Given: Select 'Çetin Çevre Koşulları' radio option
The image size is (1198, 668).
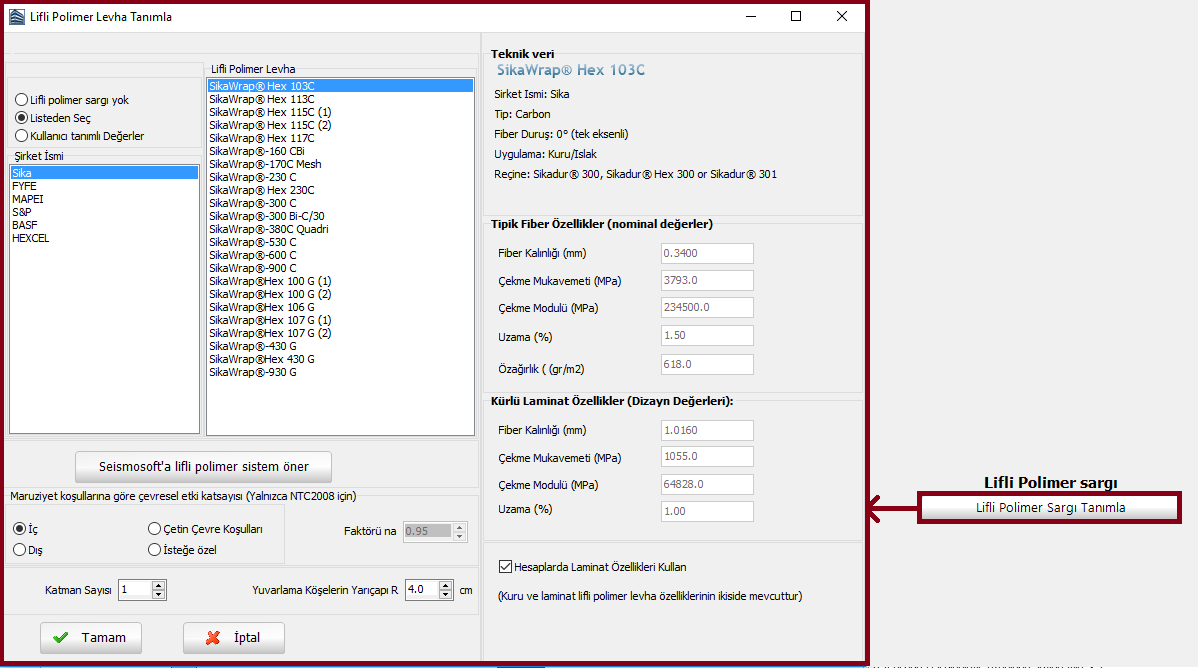Looking at the screenshot, I should pos(154,528).
